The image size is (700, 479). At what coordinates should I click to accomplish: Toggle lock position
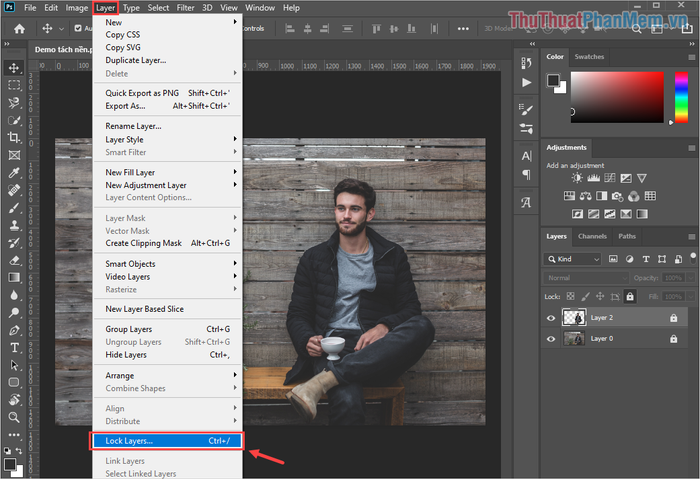pos(600,296)
